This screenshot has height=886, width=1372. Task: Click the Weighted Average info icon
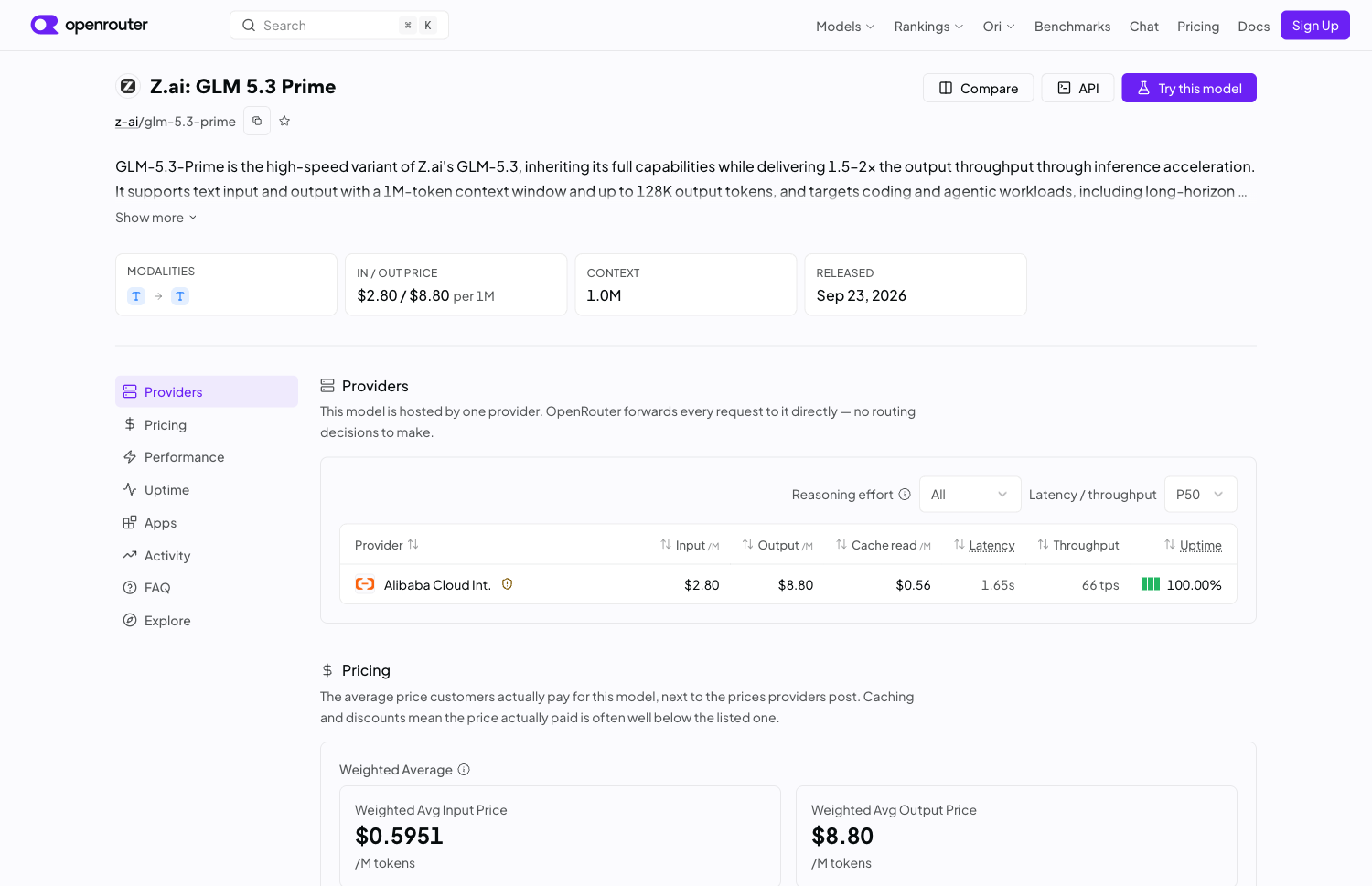click(464, 770)
